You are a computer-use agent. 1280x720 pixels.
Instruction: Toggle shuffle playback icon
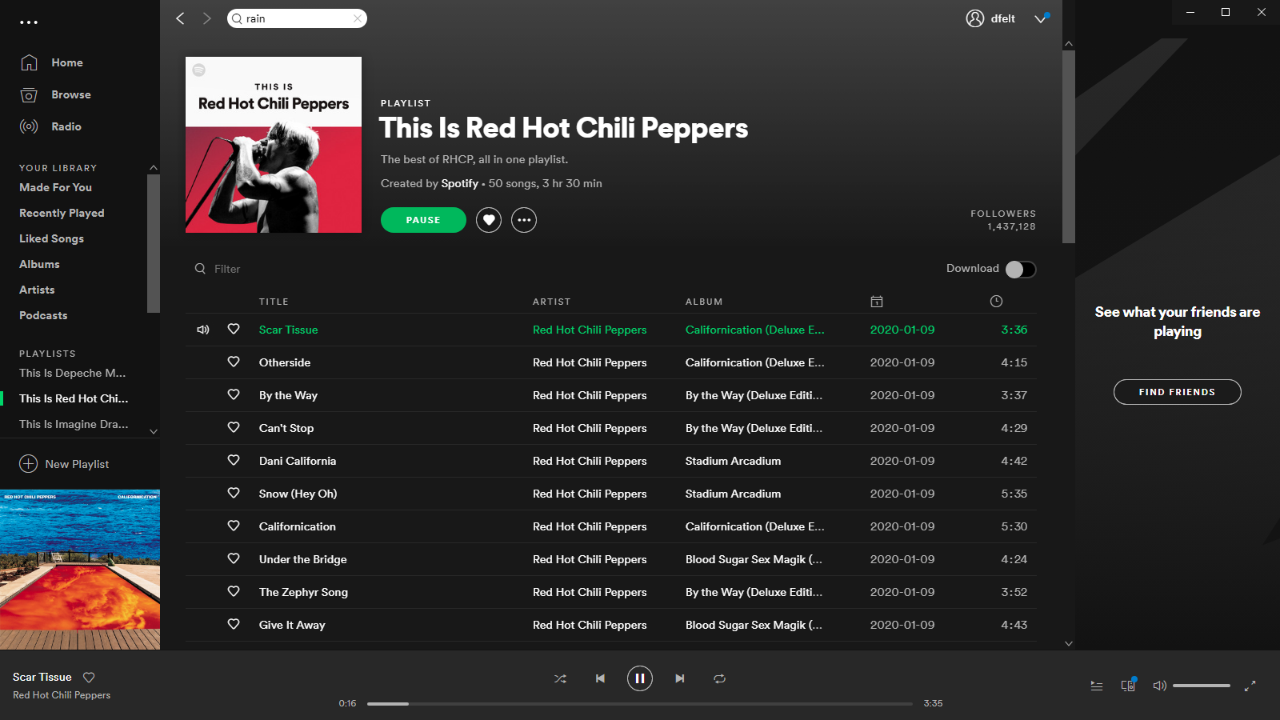click(x=560, y=678)
